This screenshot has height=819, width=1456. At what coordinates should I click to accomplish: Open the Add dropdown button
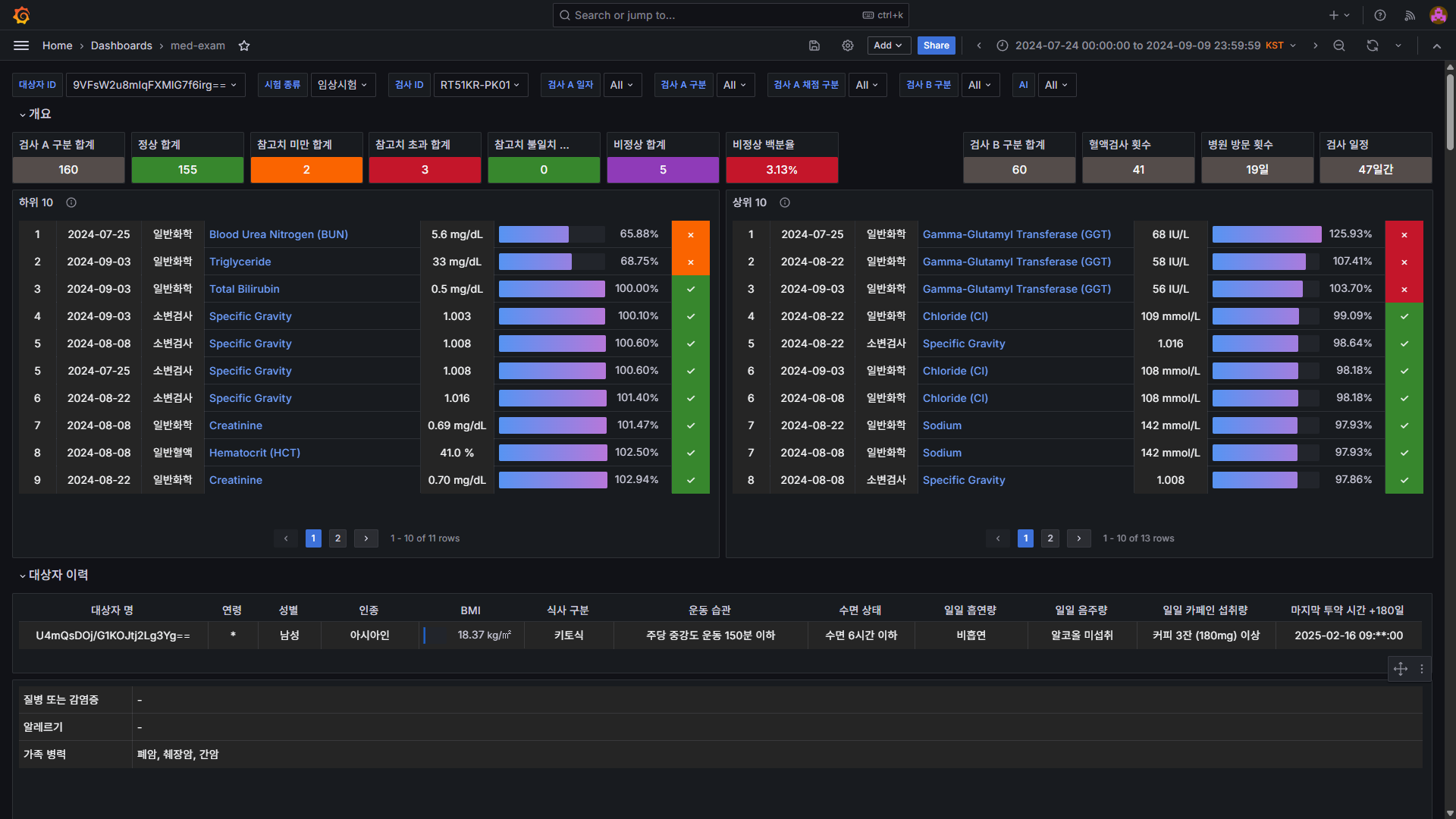(888, 45)
